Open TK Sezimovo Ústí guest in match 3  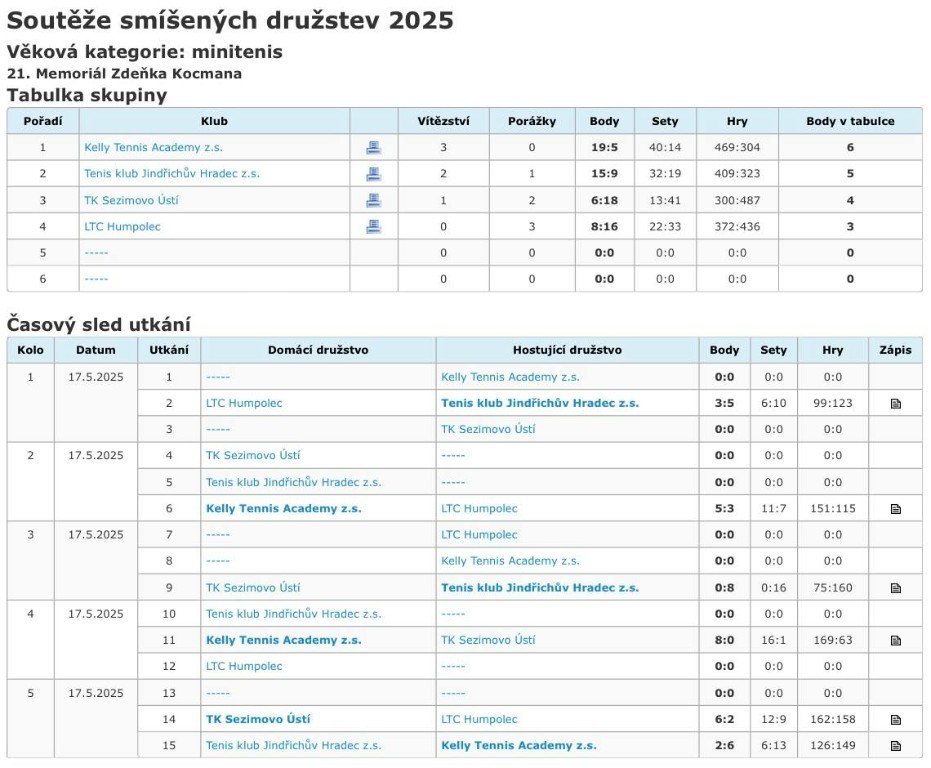tap(488, 429)
